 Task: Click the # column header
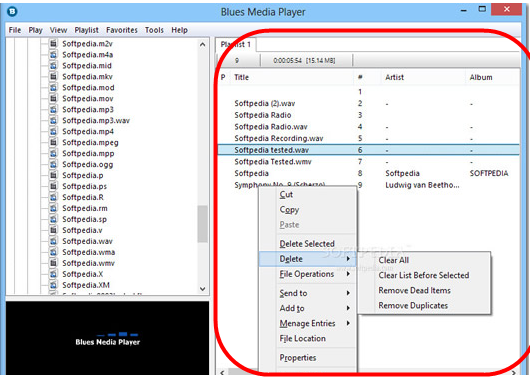click(367, 77)
